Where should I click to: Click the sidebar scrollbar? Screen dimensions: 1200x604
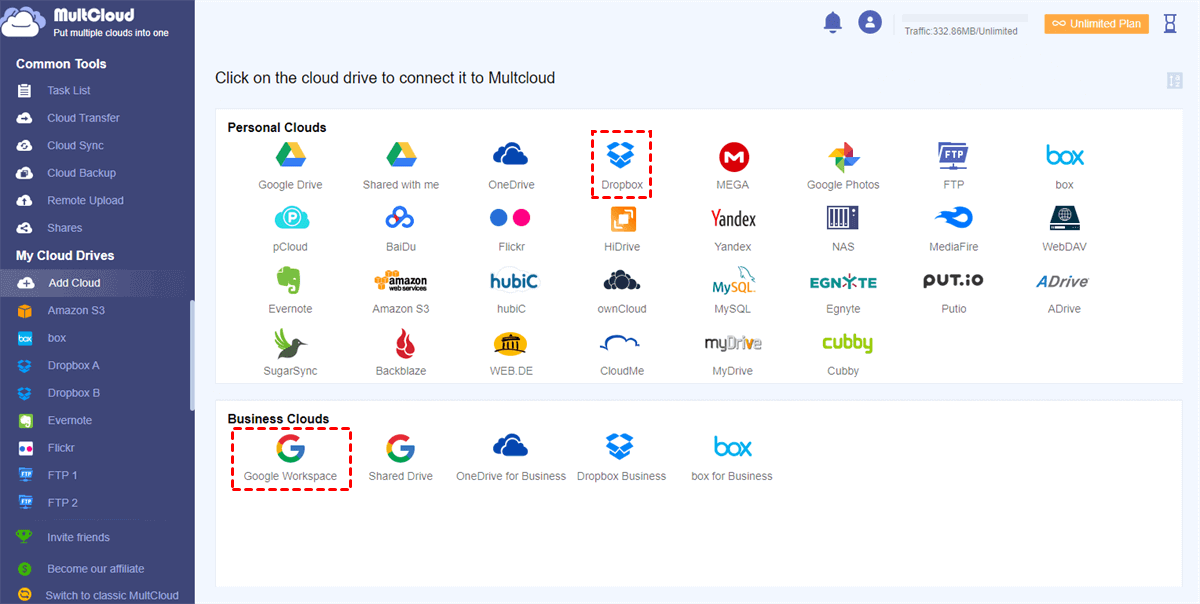click(192, 355)
